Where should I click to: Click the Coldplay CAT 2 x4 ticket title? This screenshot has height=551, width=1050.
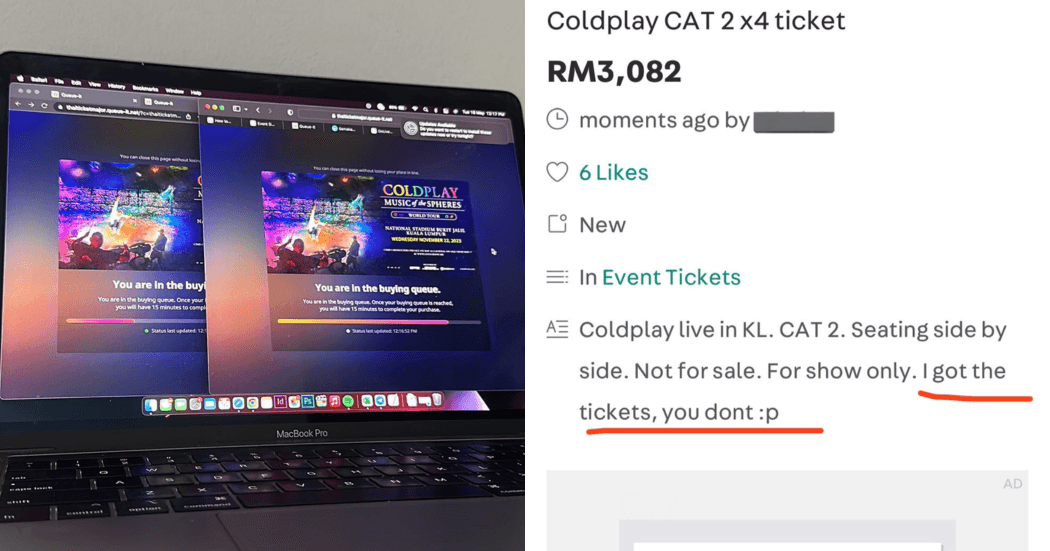(x=696, y=21)
